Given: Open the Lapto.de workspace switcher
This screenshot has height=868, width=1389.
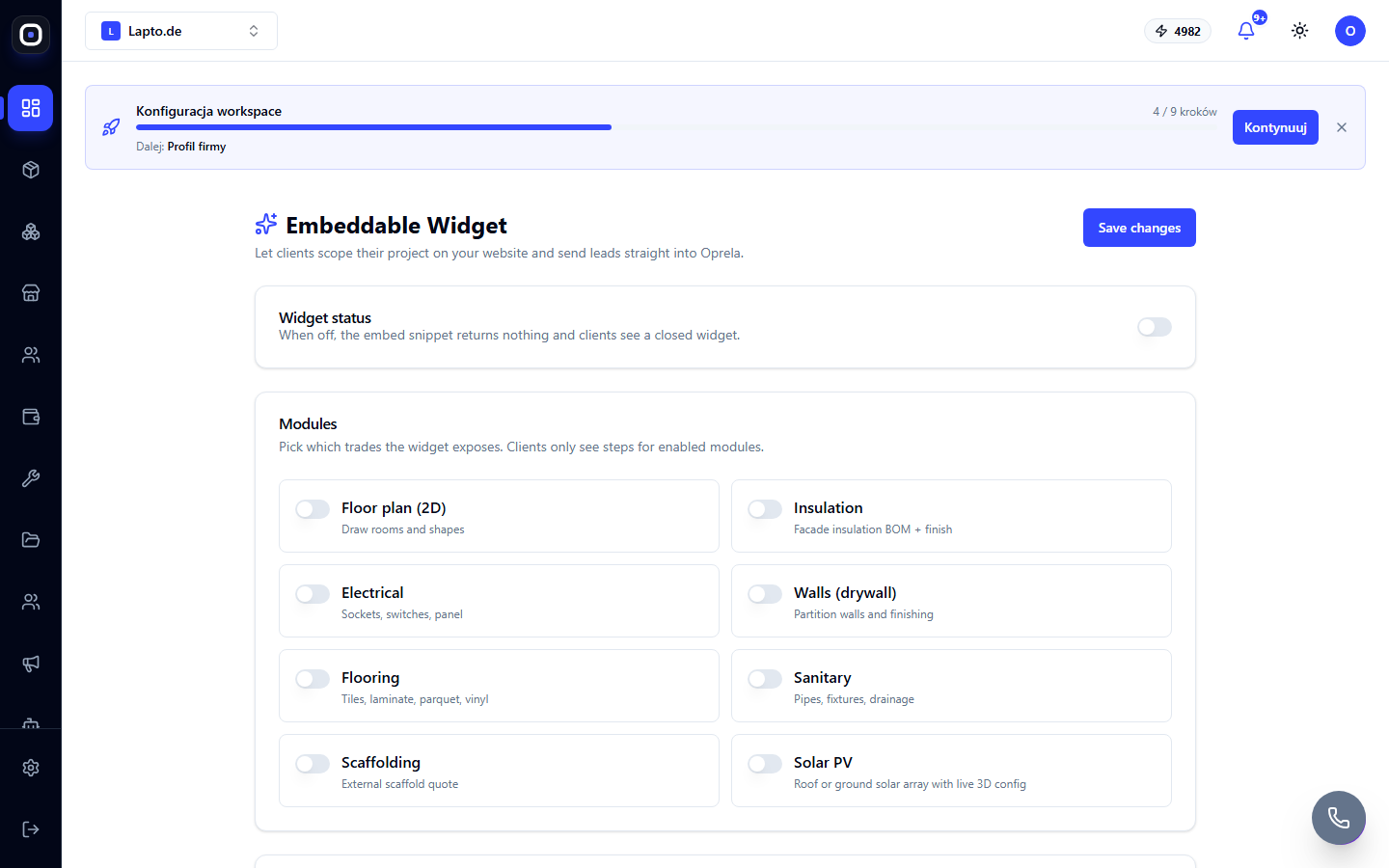Looking at the screenshot, I should click(x=181, y=31).
